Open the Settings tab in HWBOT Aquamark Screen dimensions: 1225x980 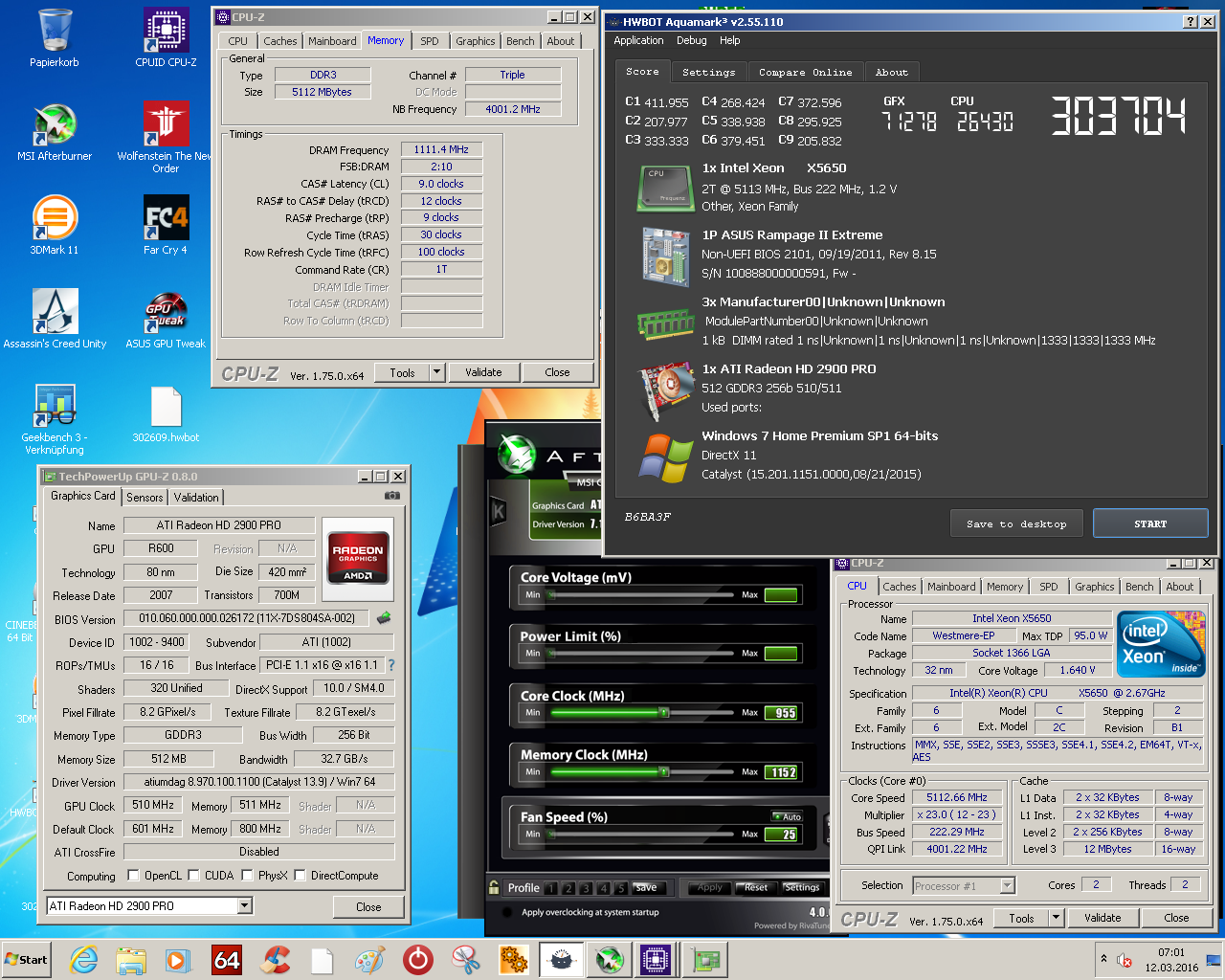[708, 73]
